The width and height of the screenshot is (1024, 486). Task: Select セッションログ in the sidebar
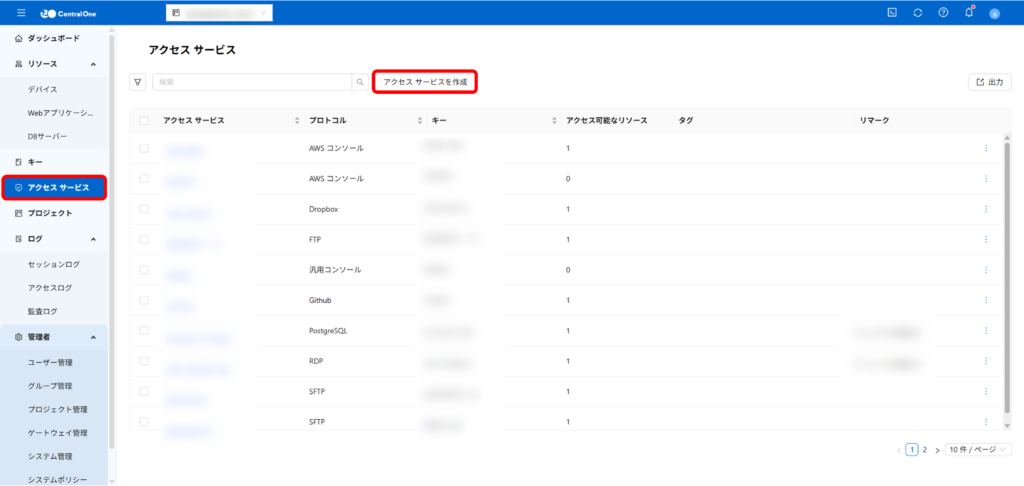tap(54, 264)
